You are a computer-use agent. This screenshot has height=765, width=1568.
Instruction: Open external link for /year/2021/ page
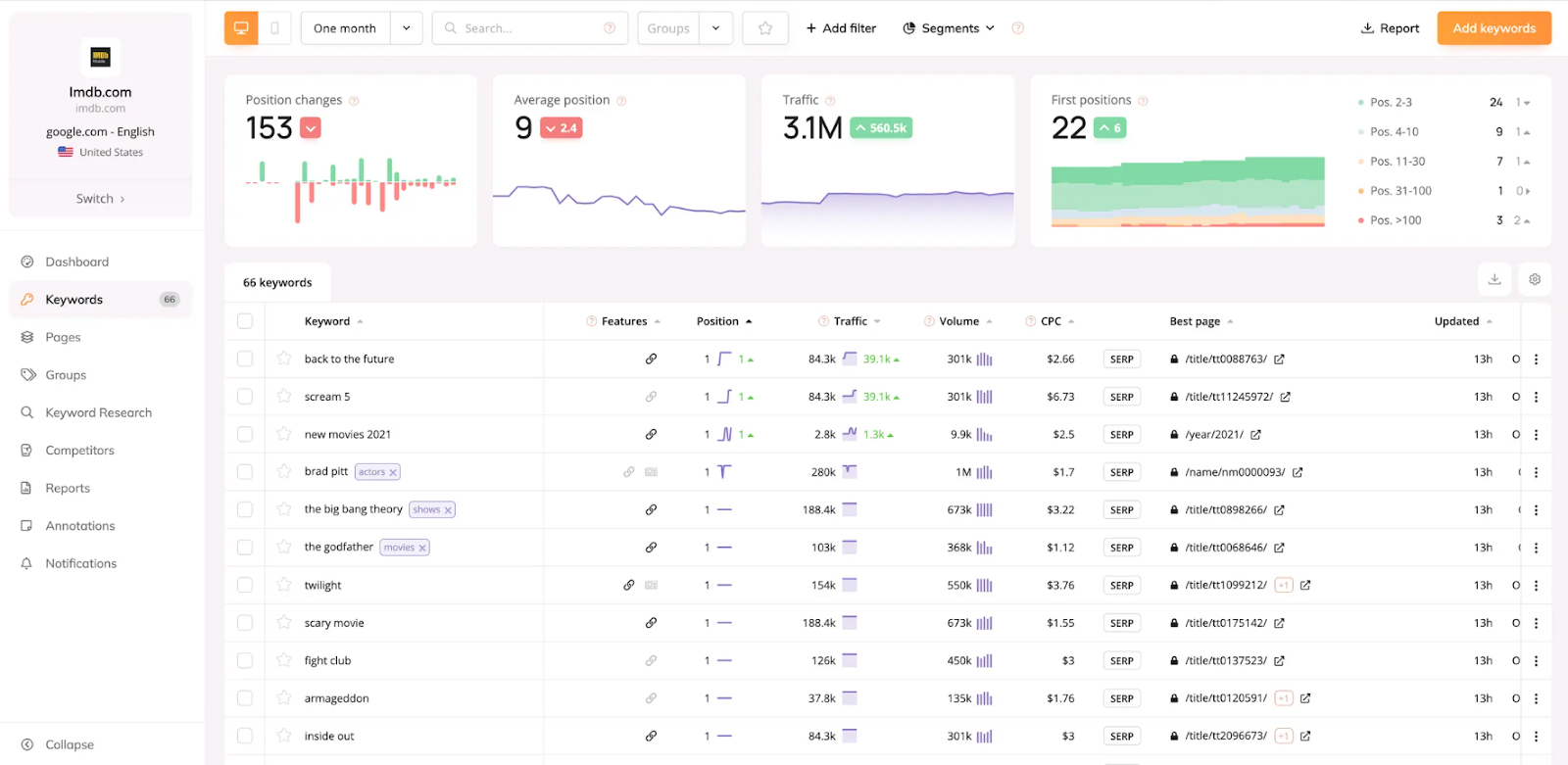point(1255,435)
